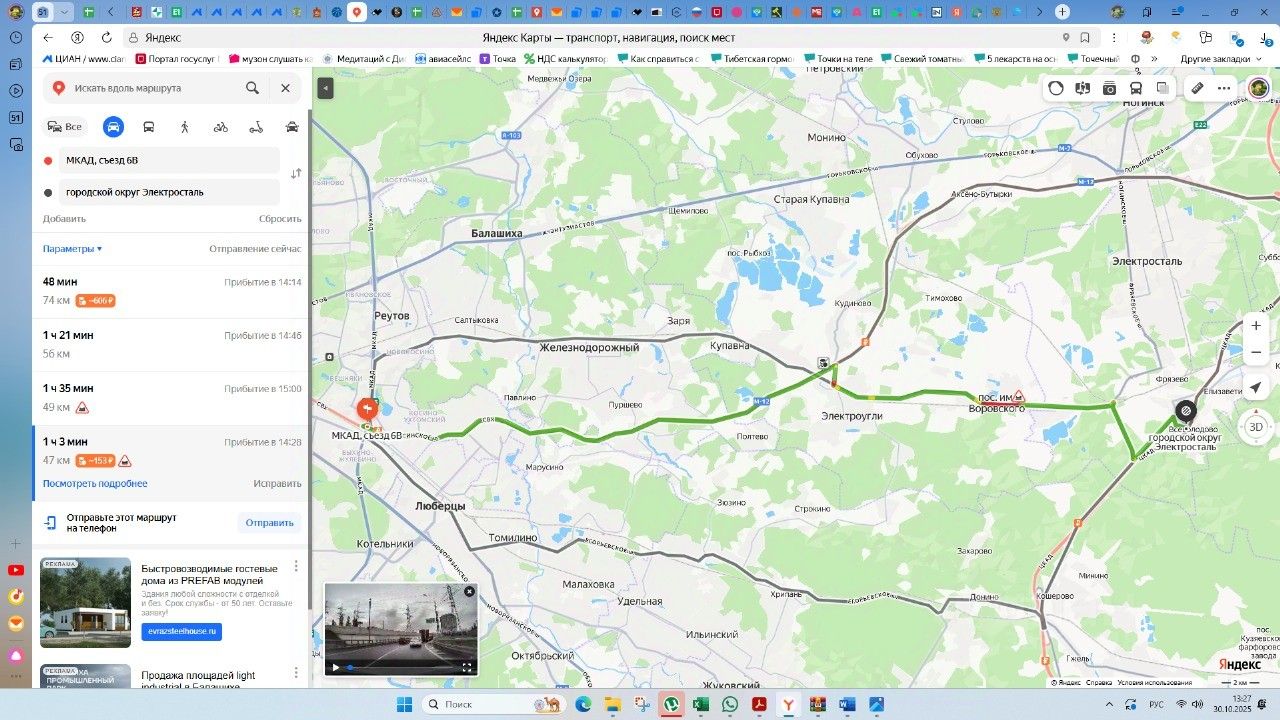Close the route search panel
Viewport: 1280px width, 720px height.
tap(285, 88)
